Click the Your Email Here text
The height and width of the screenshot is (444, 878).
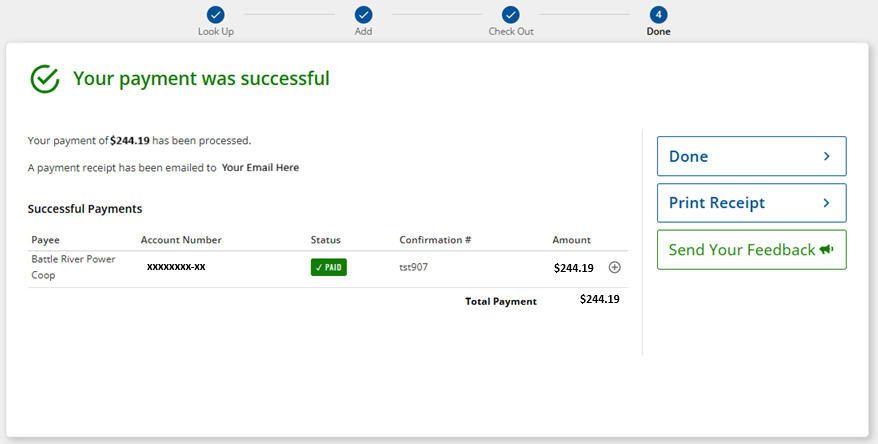point(260,167)
